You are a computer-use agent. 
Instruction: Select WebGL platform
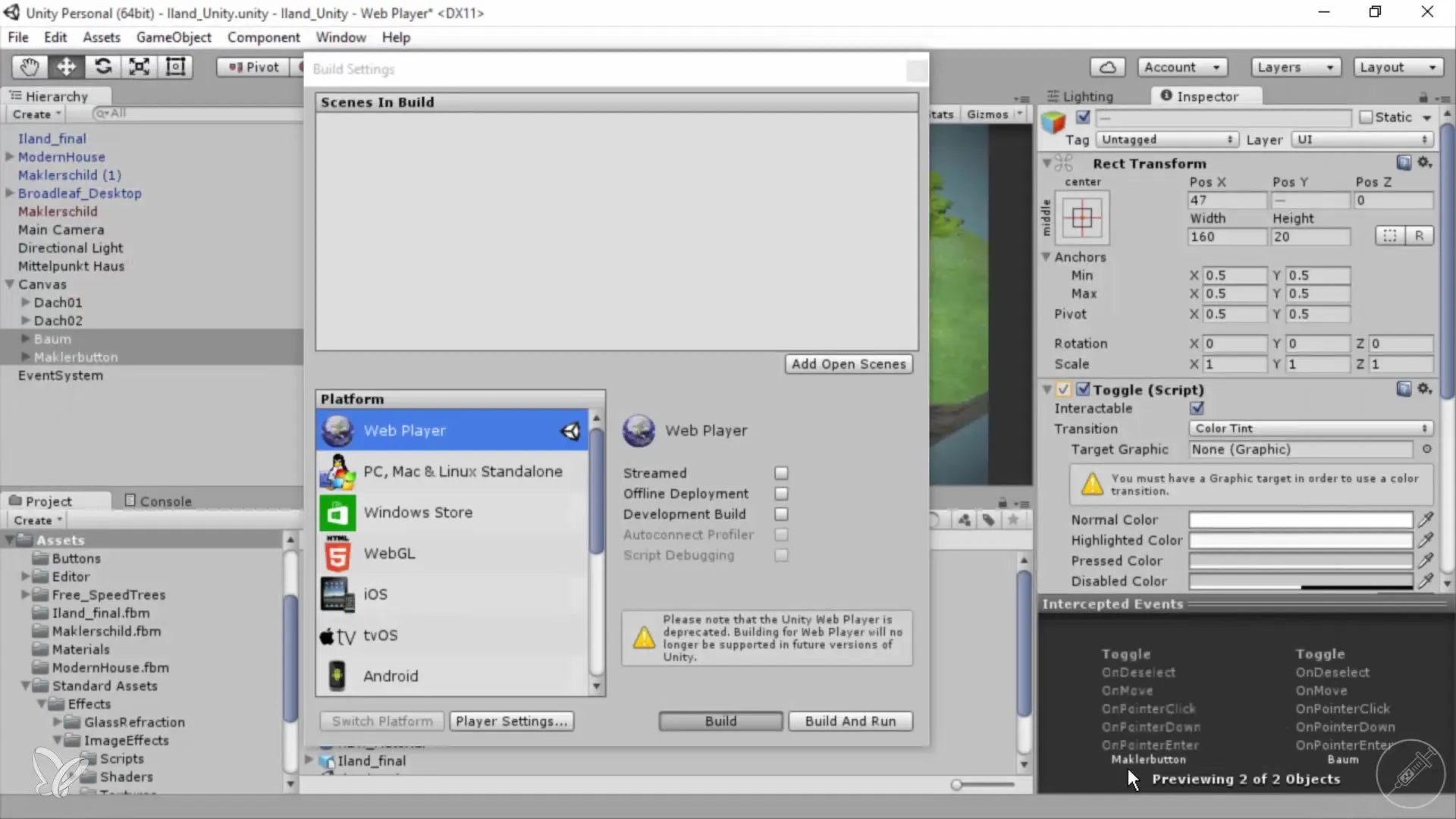tap(452, 553)
